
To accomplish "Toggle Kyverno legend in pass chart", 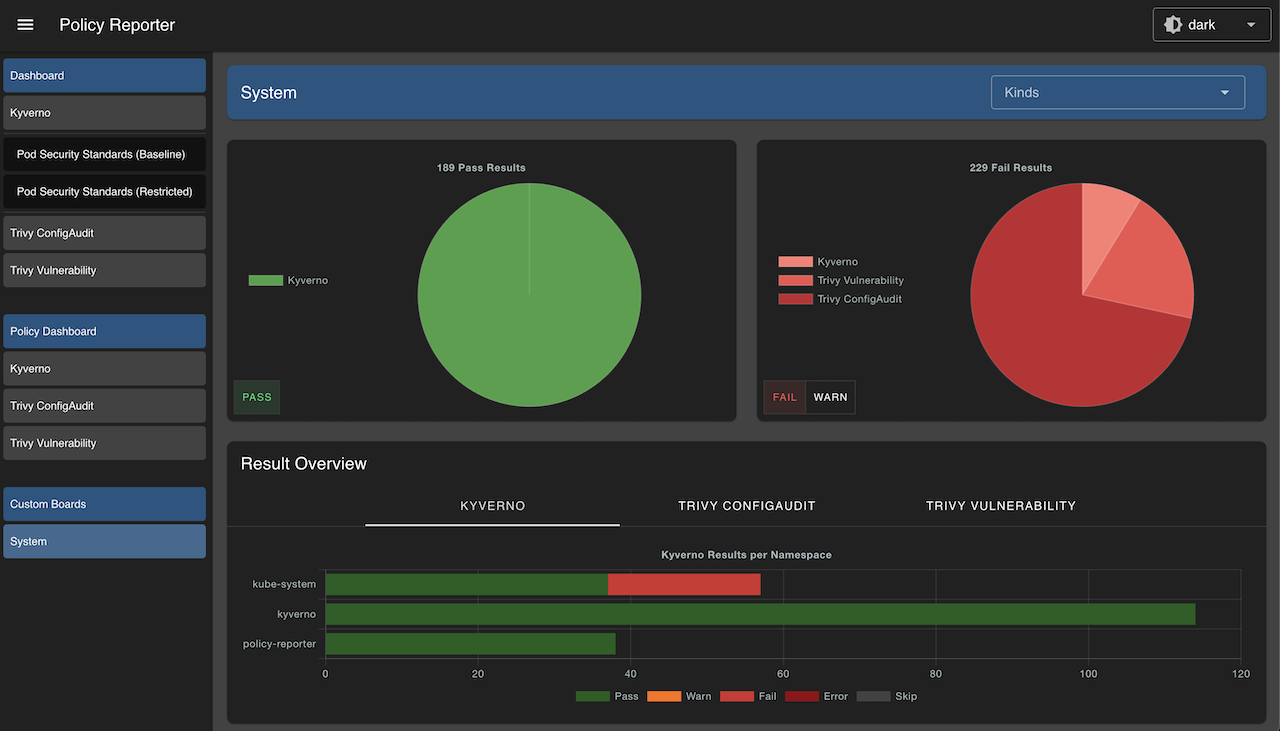I will click(288, 280).
